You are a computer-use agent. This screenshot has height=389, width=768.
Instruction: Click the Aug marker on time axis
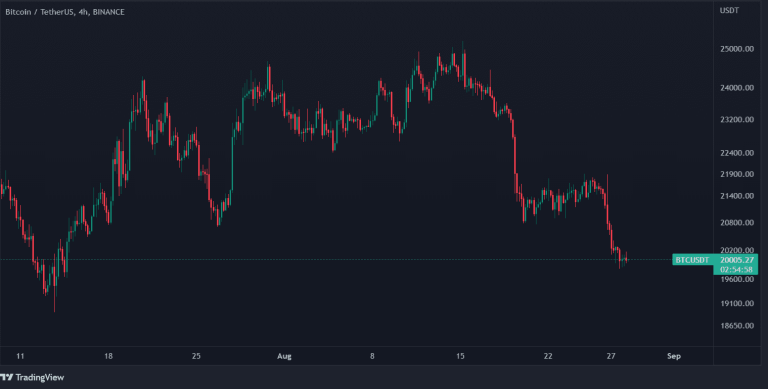click(284, 356)
